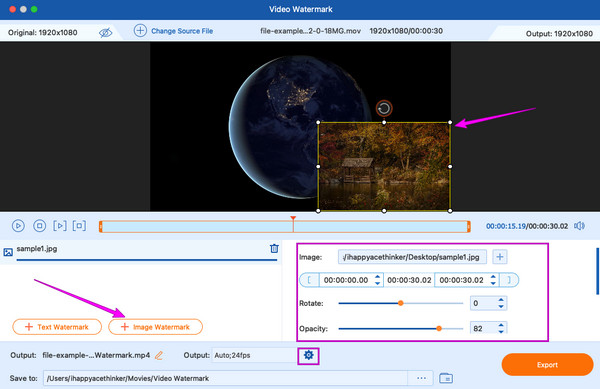
Task: Click the image icon beside sample1.jpg
Action: [8, 252]
